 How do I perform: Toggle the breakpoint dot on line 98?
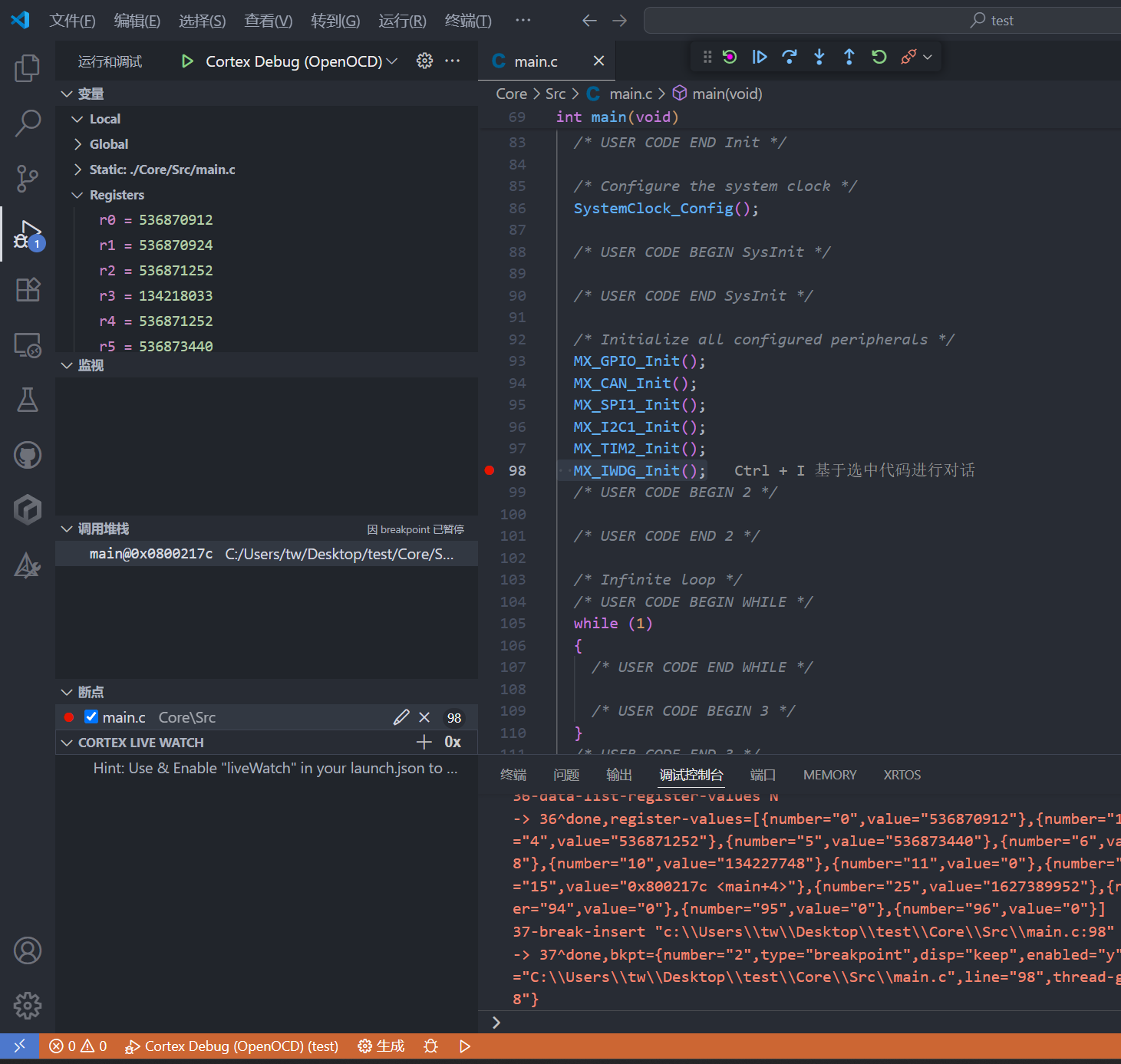pos(490,470)
